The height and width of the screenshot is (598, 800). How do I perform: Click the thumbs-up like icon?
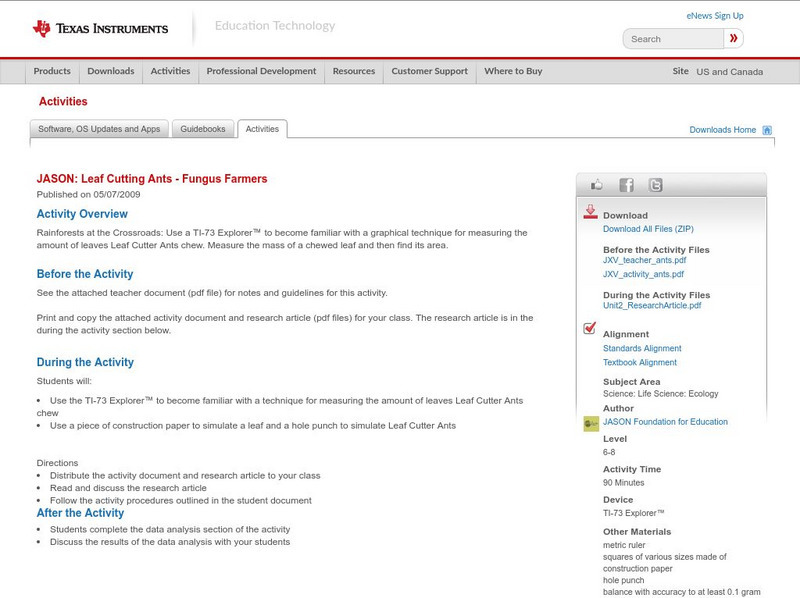pyautogui.click(x=596, y=185)
